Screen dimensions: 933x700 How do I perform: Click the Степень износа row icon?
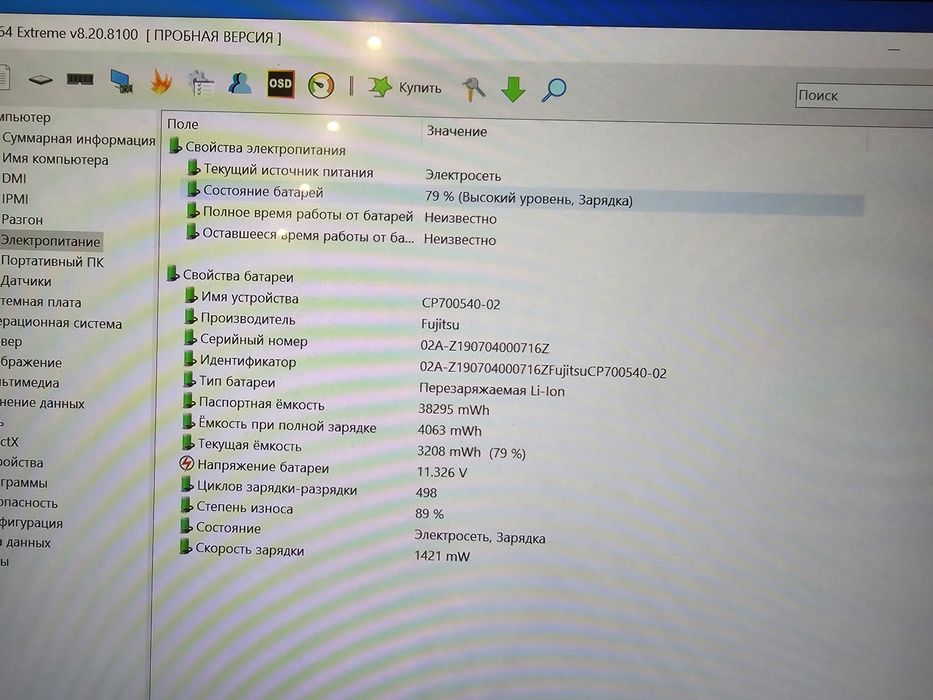[x=187, y=505]
